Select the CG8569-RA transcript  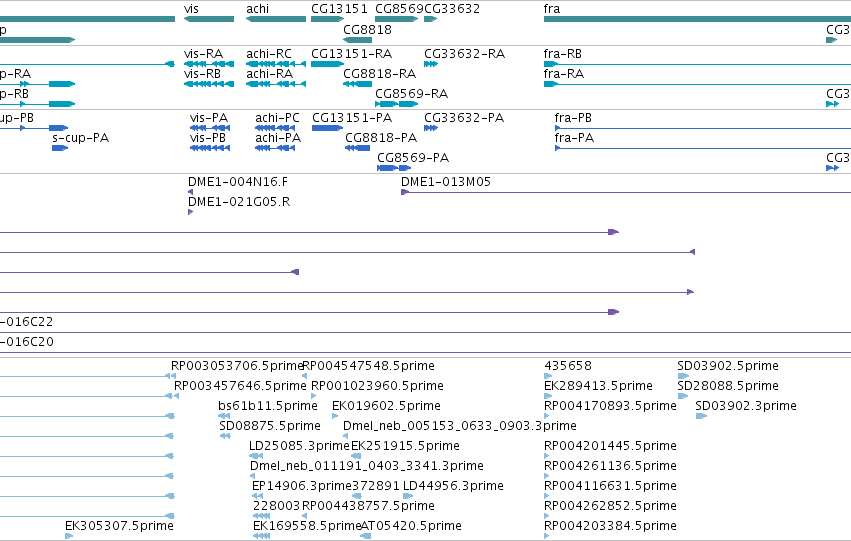397,104
